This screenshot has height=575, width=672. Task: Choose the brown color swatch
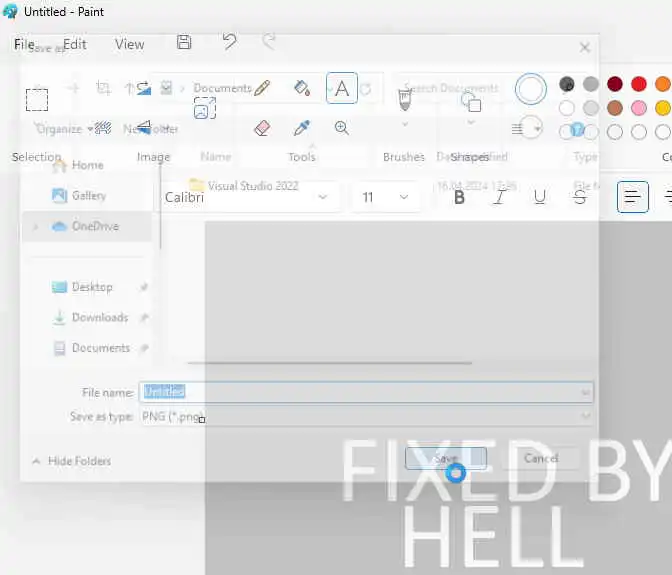[615, 108]
